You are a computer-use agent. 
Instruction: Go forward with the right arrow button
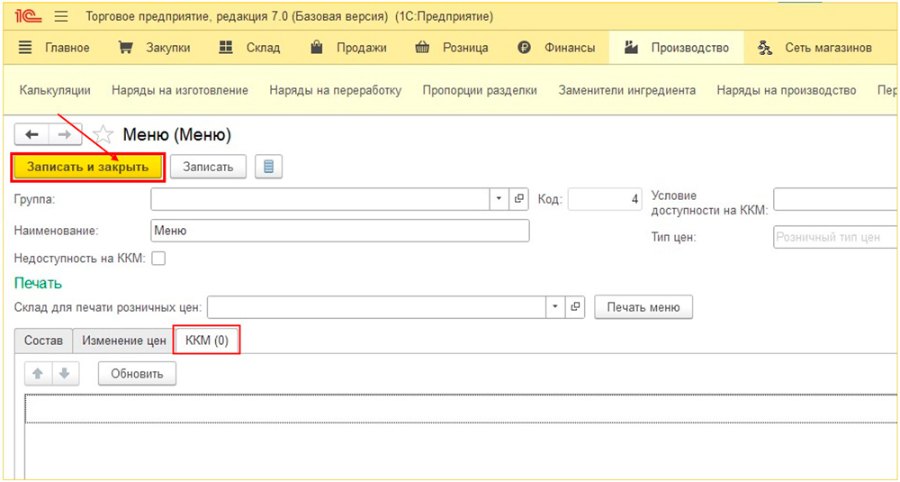(x=65, y=134)
